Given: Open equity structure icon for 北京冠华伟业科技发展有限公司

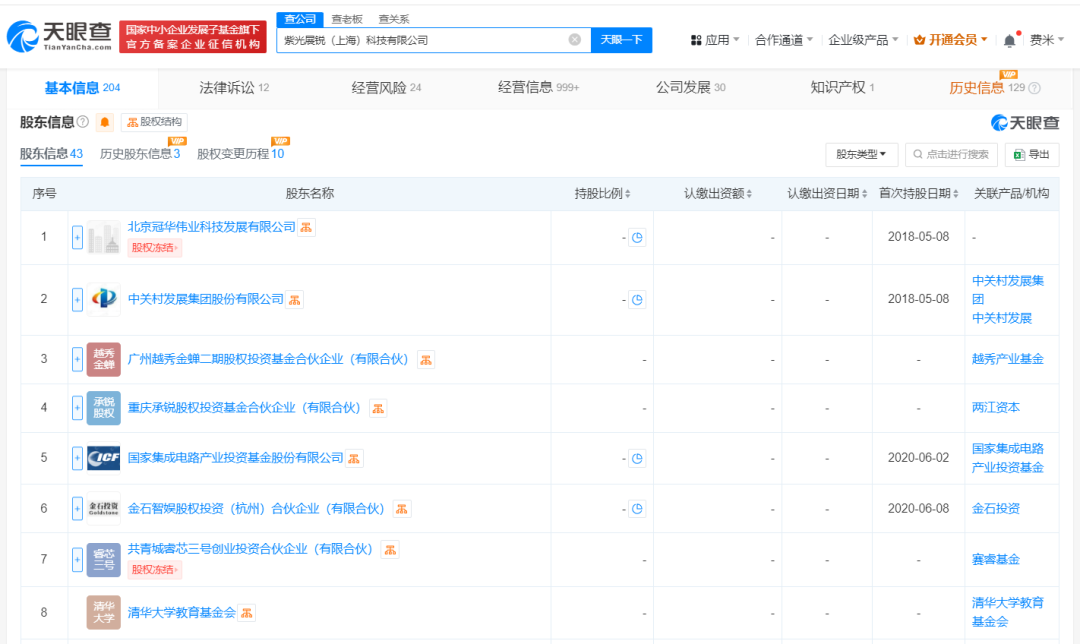Looking at the screenshot, I should pos(306,227).
